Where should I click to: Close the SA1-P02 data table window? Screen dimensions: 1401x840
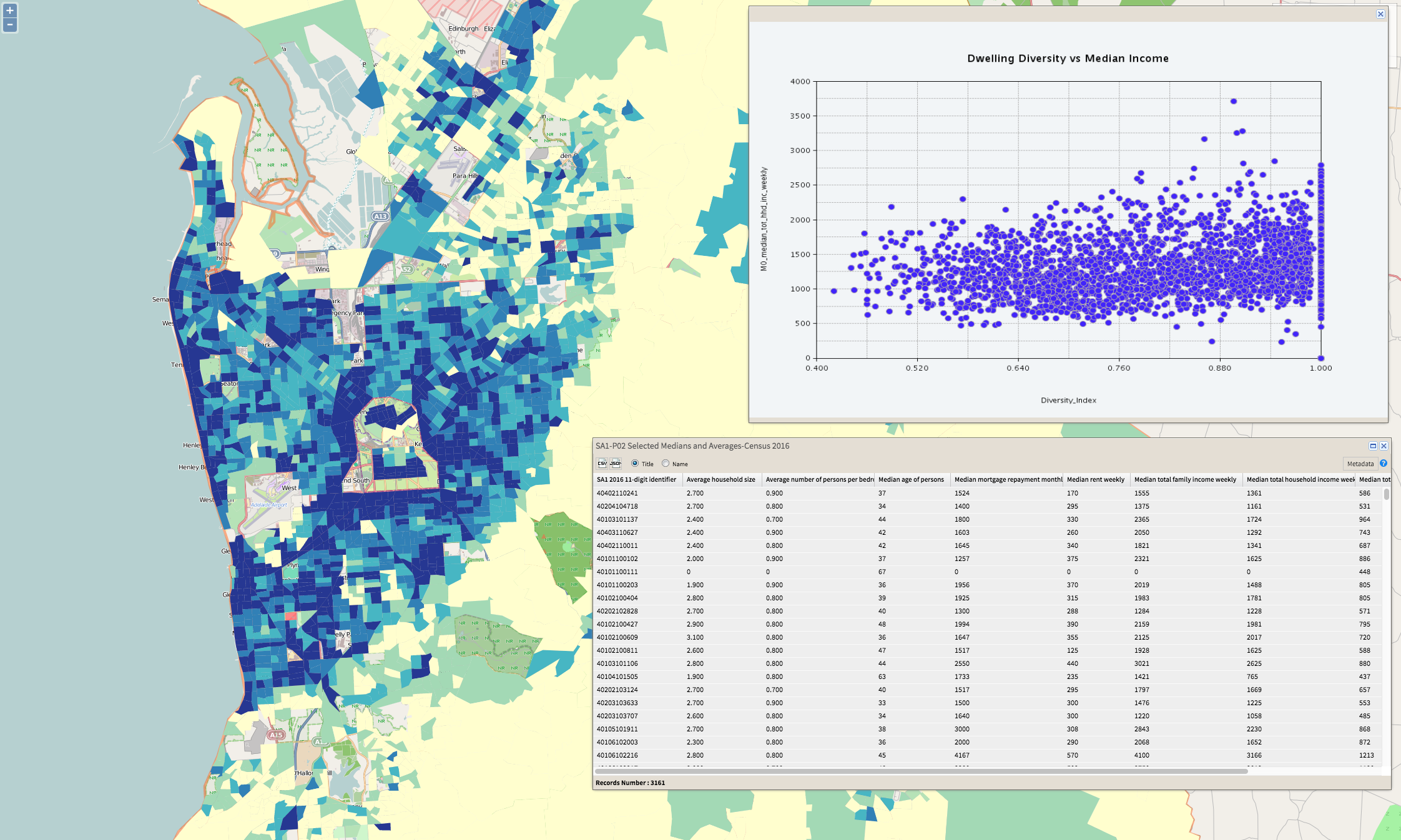pyautogui.click(x=1384, y=446)
